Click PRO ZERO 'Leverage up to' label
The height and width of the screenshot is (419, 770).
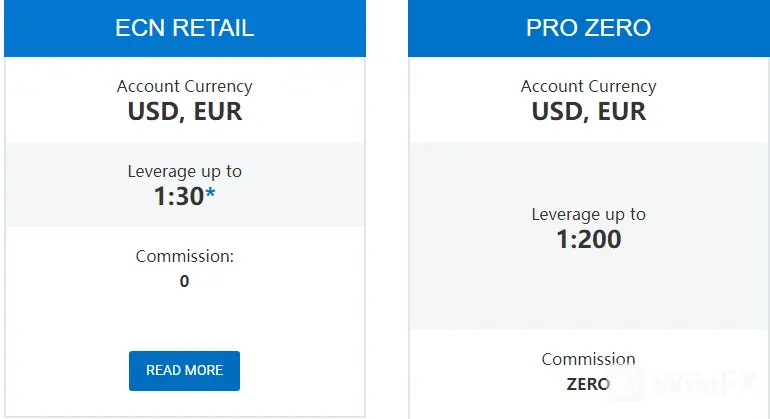[588, 214]
